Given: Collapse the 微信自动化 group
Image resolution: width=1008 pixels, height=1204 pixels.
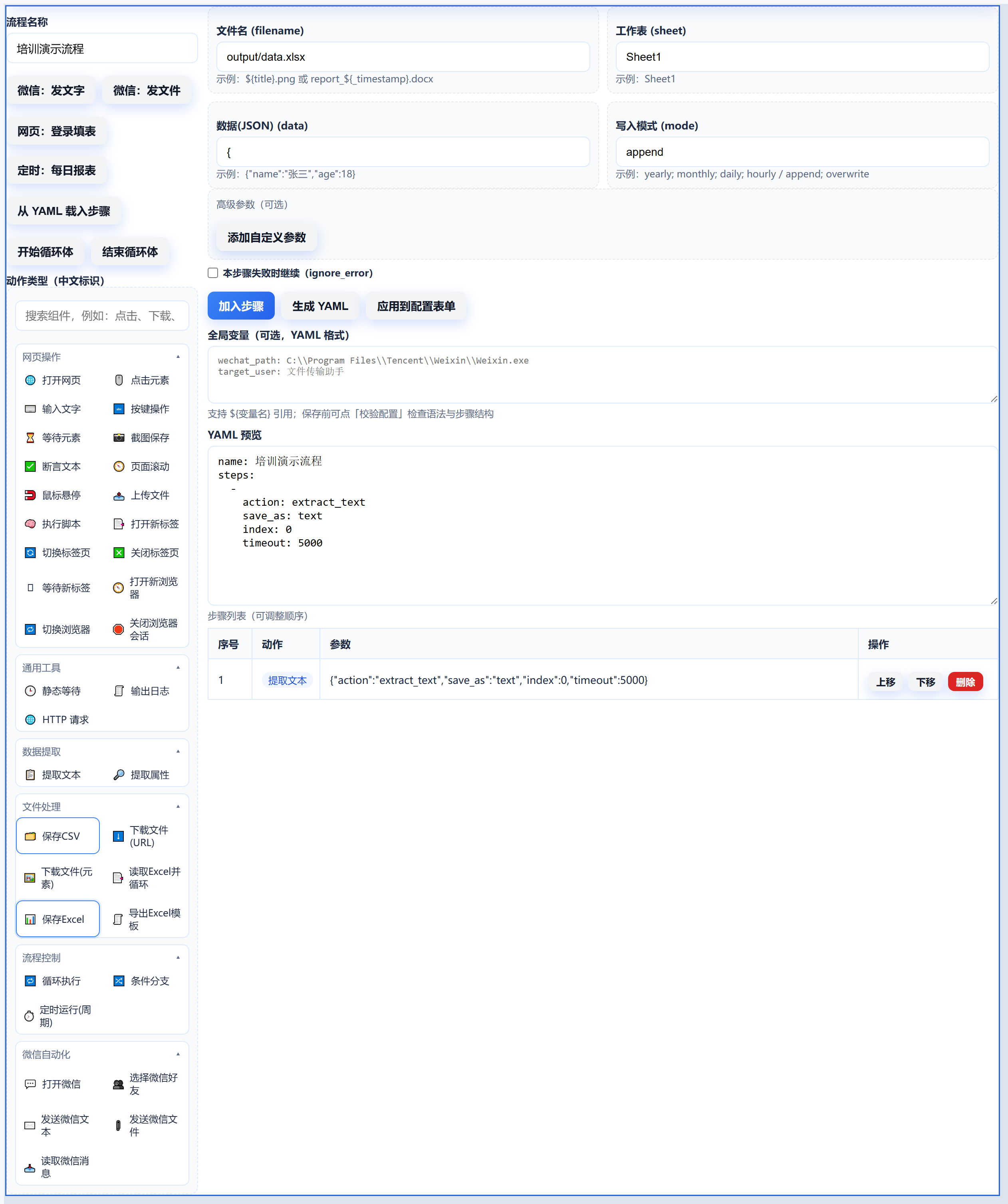Looking at the screenshot, I should click(x=178, y=1054).
